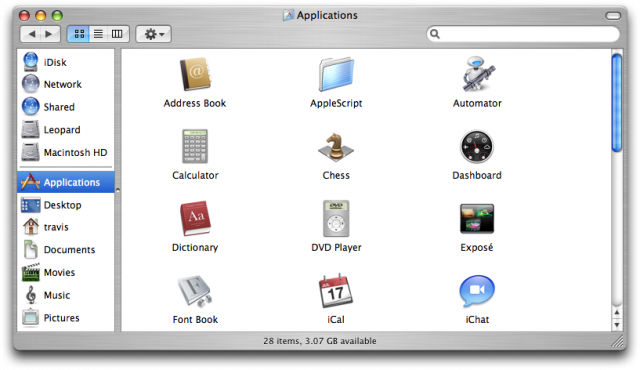Image resolution: width=640 pixels, height=370 pixels.
Task: Click the scroll up arrow
Action: 617,312
